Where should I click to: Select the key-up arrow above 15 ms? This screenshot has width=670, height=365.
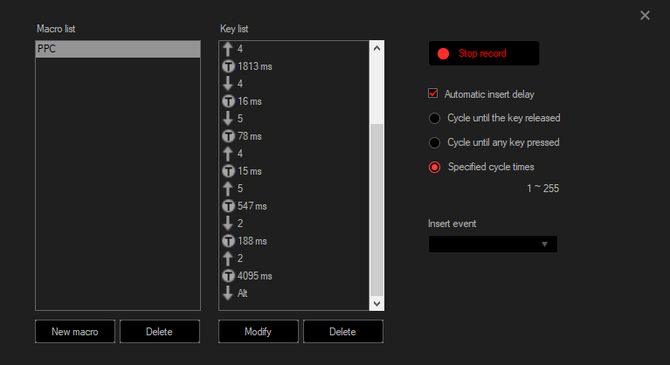click(x=228, y=153)
